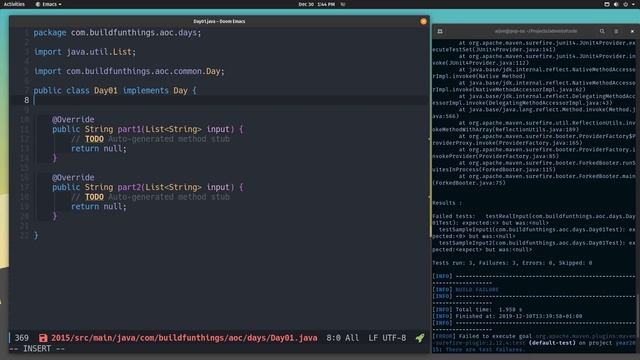640x360 pixels.
Task: Open the Emacs app menu in top bar
Action: 48,4
